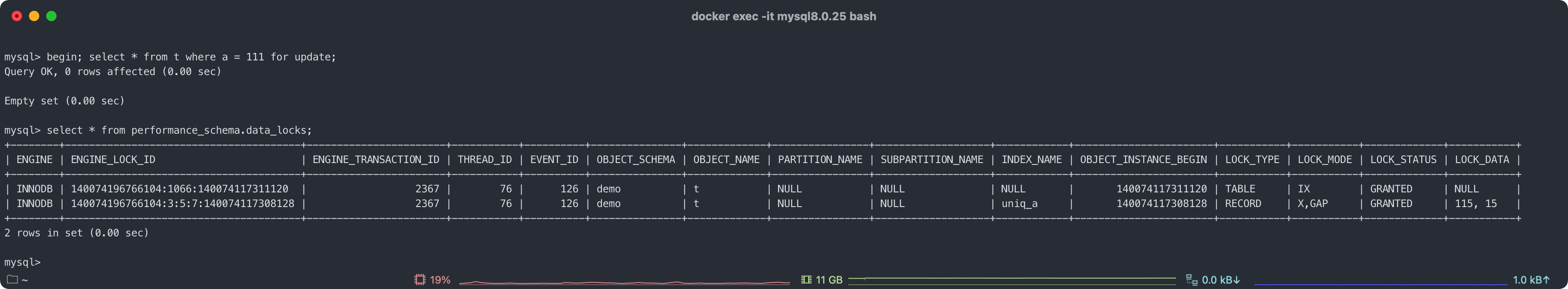
Task: Click the '115, 15' lock data value
Action: pyautogui.click(x=1476, y=204)
